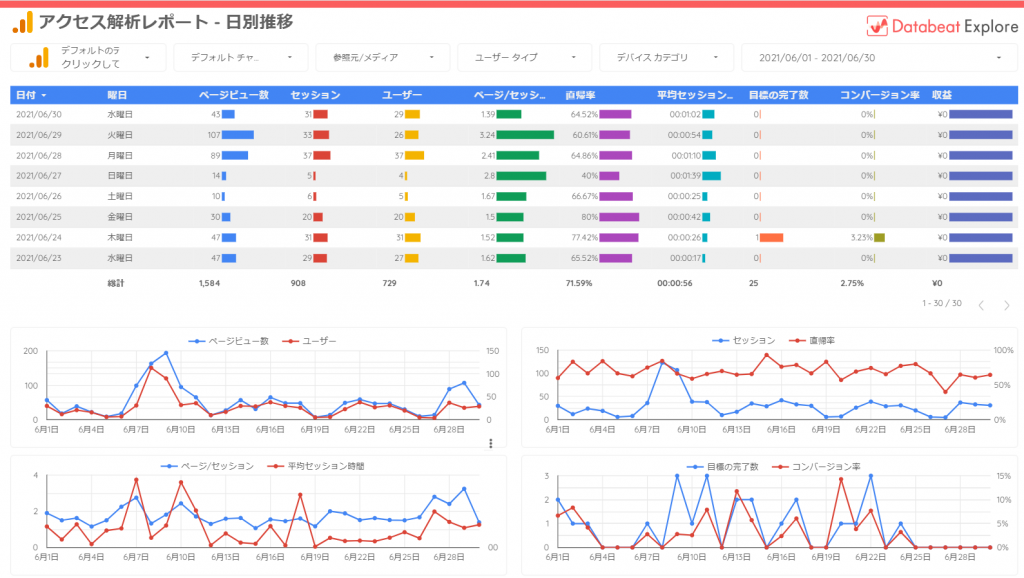Sort the table by 曜日 column header

click(117, 95)
